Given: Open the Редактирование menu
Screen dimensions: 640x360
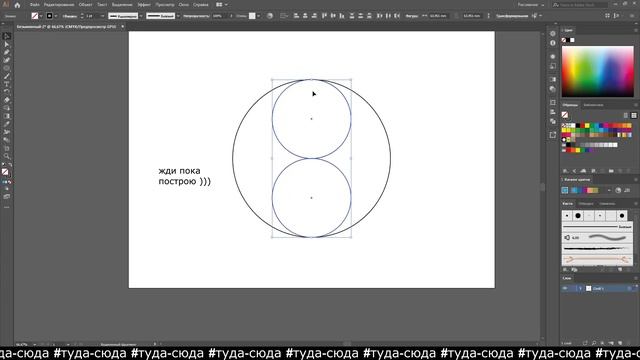Looking at the screenshot, I should [x=59, y=5].
